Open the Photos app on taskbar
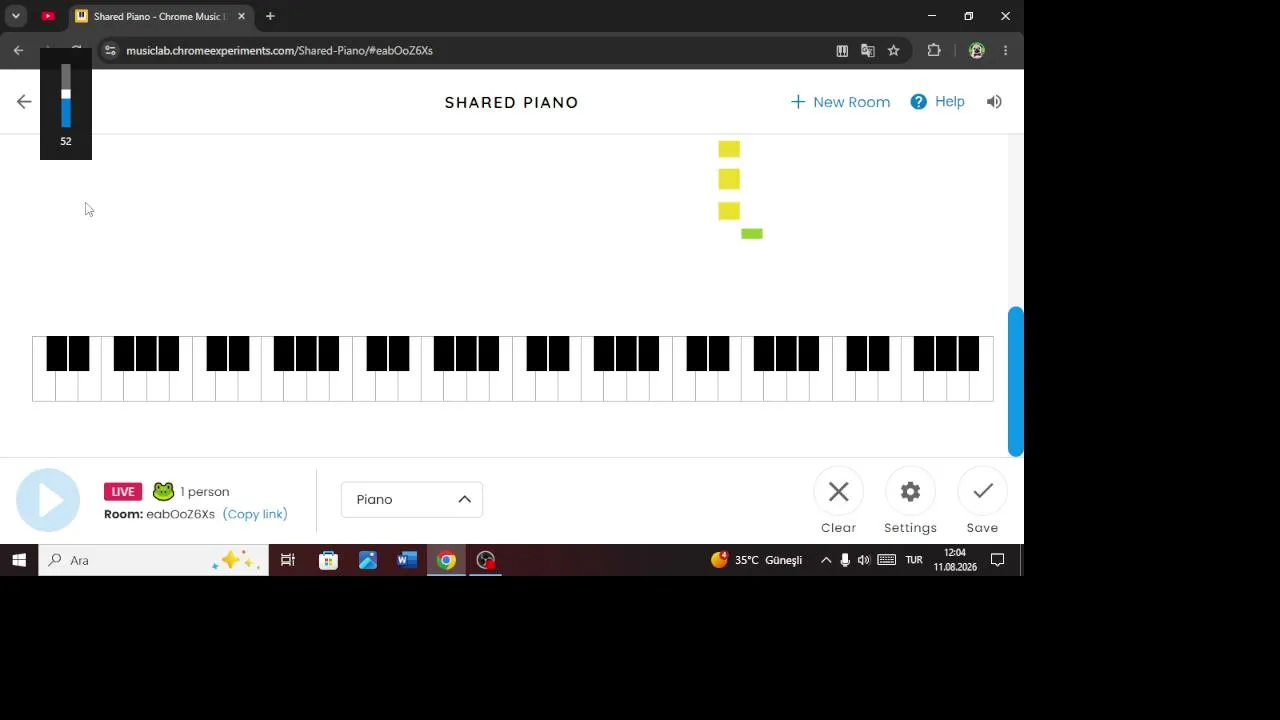The width and height of the screenshot is (1280, 720). (x=368, y=560)
